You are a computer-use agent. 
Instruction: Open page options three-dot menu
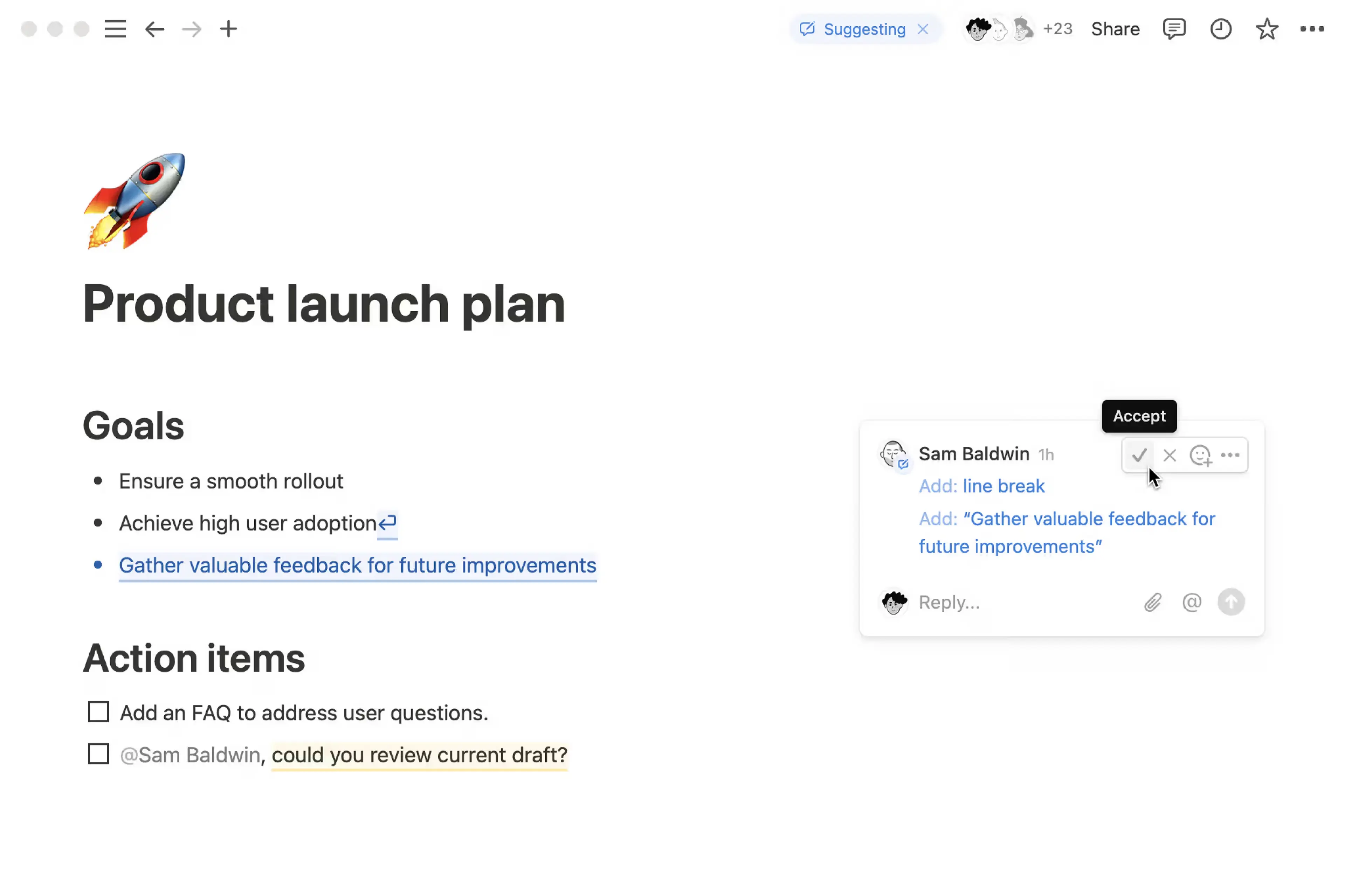(1311, 29)
